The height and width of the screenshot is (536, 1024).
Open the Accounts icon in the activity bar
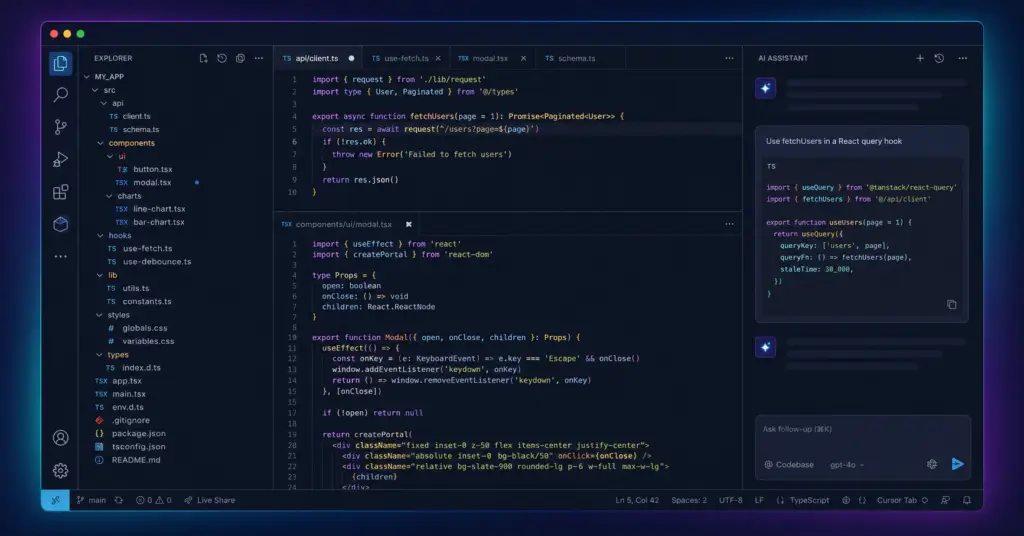pyautogui.click(x=60, y=438)
